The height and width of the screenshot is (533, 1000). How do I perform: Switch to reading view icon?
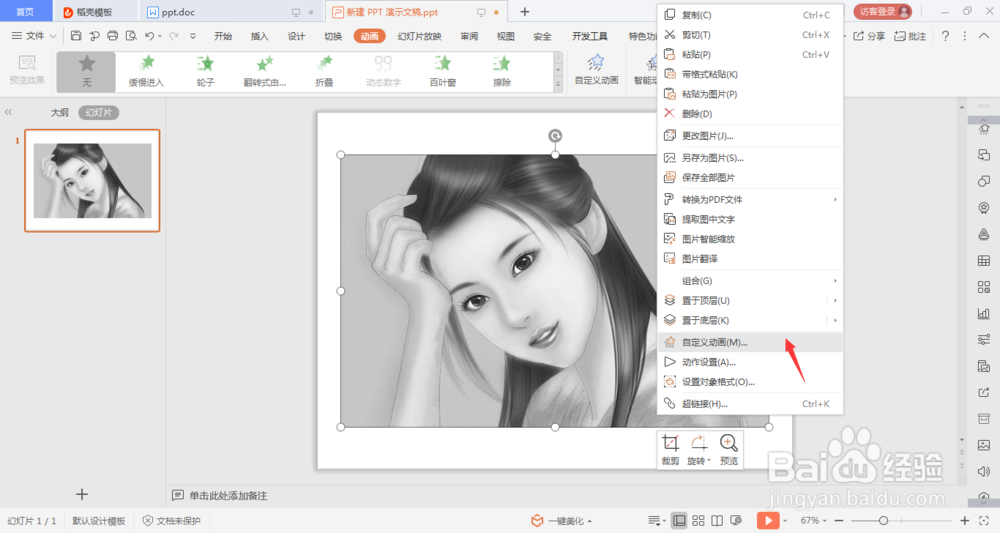point(717,520)
